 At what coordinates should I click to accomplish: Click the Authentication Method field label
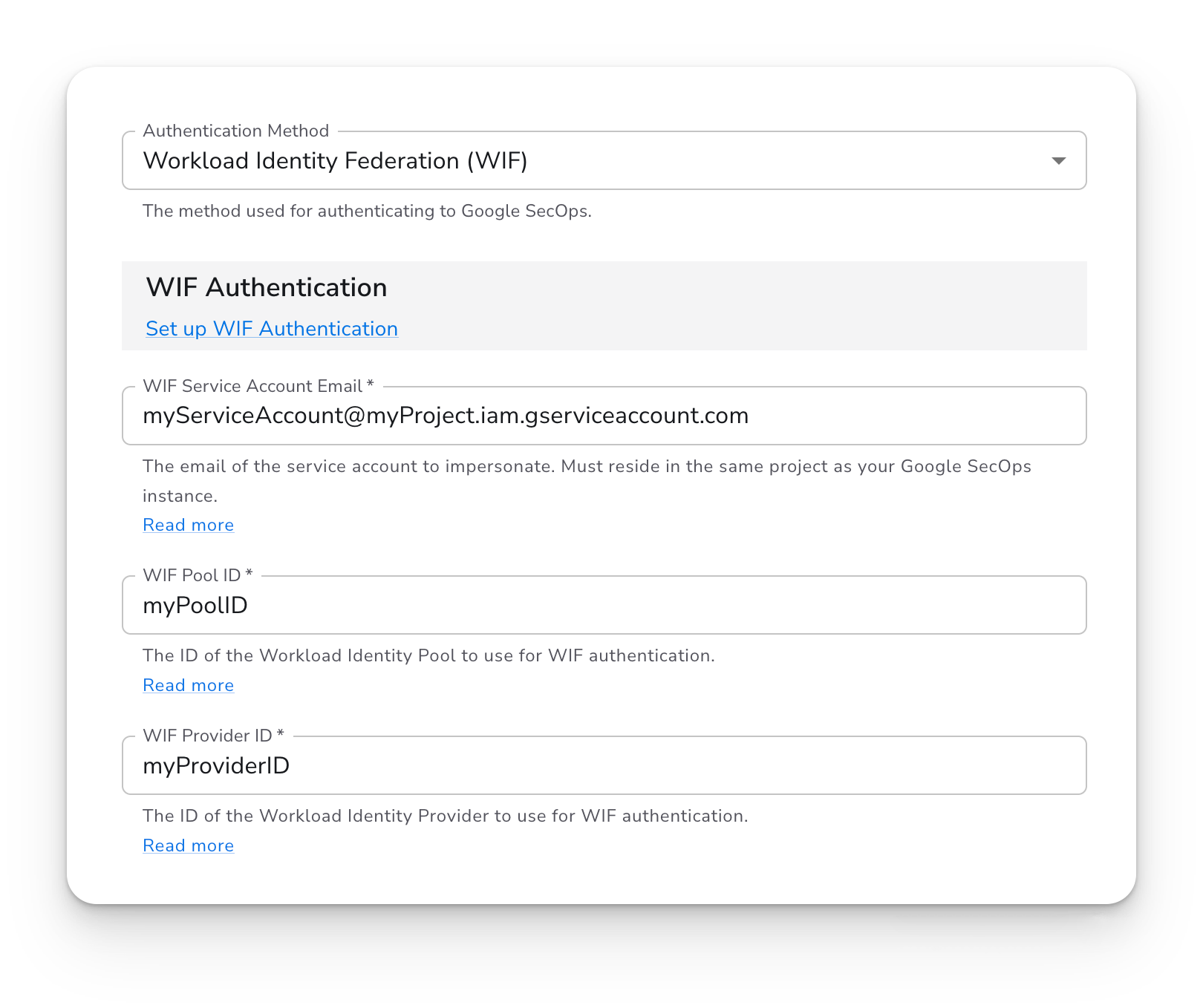235,131
